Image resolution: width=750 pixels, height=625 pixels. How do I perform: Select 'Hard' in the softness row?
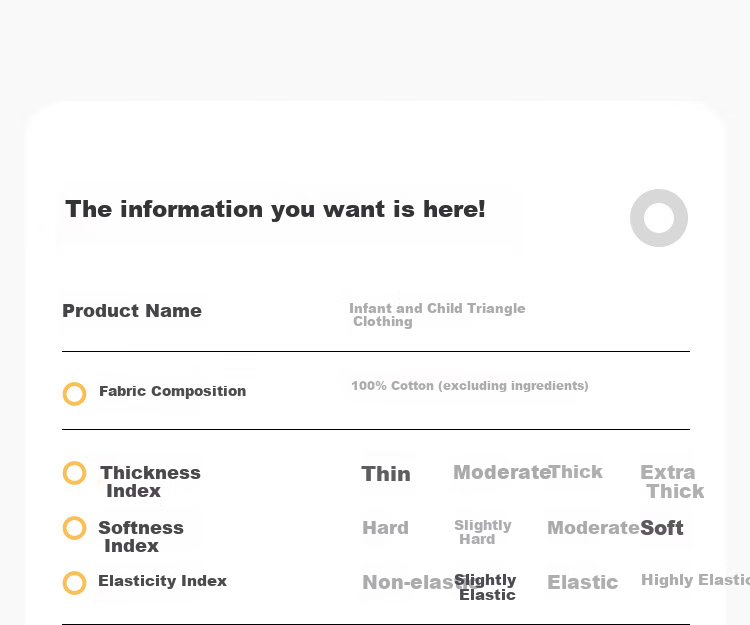(x=386, y=528)
